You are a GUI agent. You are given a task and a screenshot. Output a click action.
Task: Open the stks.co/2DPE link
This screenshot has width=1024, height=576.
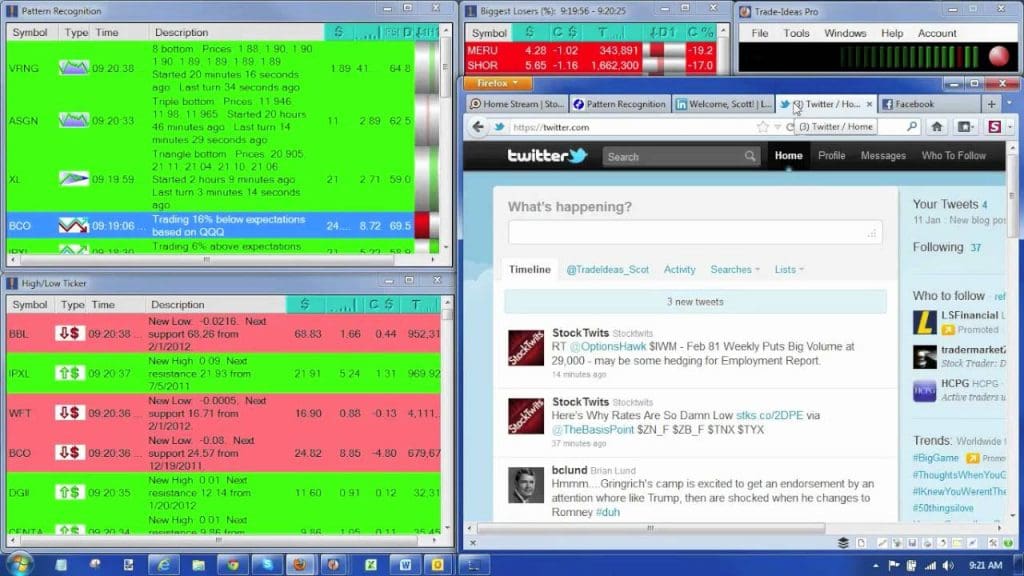coord(769,415)
